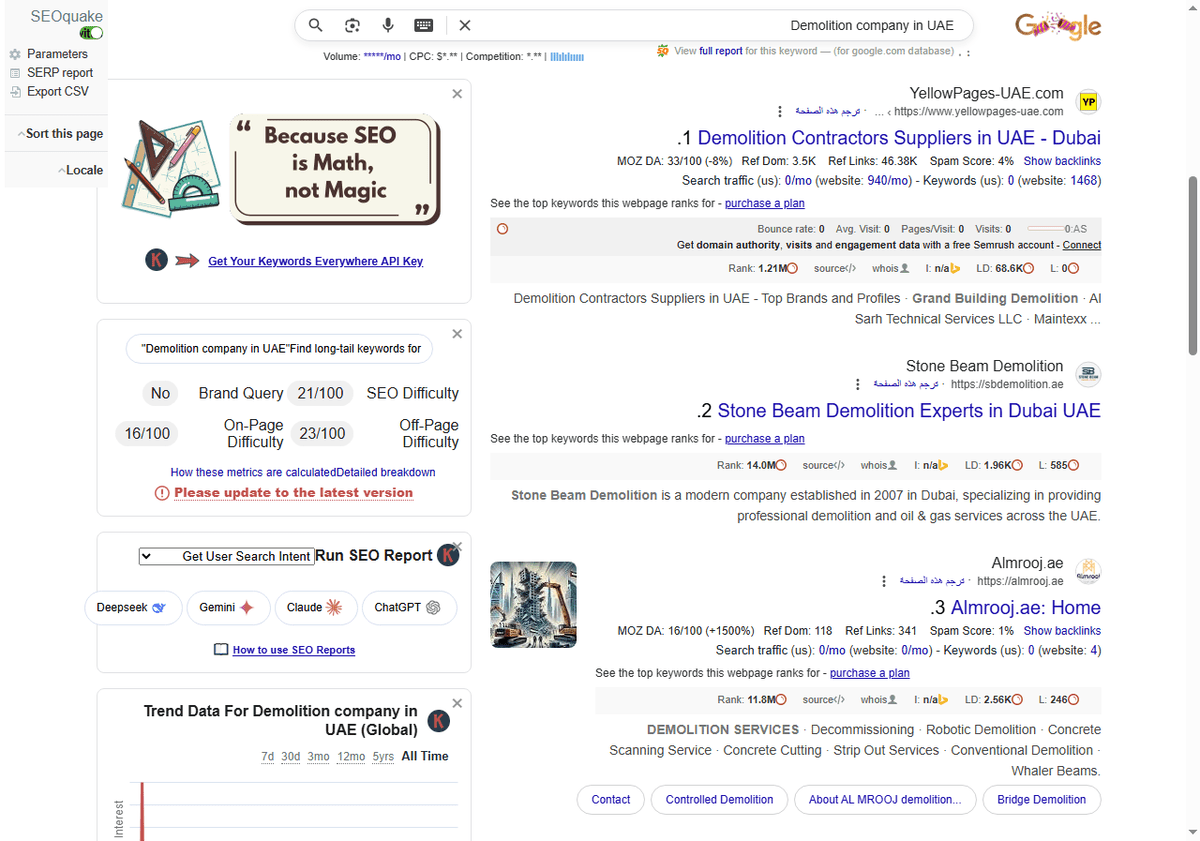Open Get Your Keywords Everywhere API Key link
The image size is (1200, 841).
tap(315, 261)
